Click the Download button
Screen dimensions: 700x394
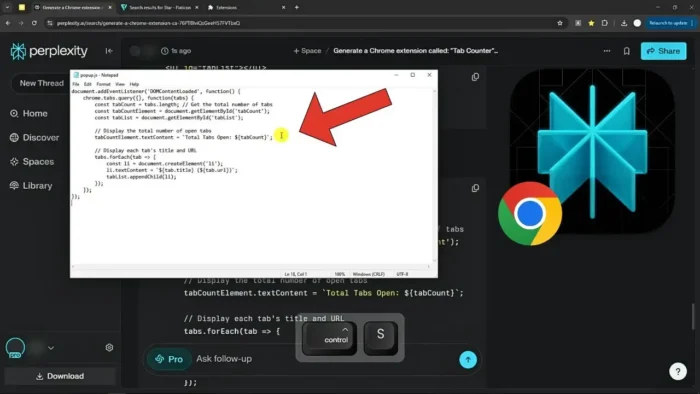click(60, 376)
